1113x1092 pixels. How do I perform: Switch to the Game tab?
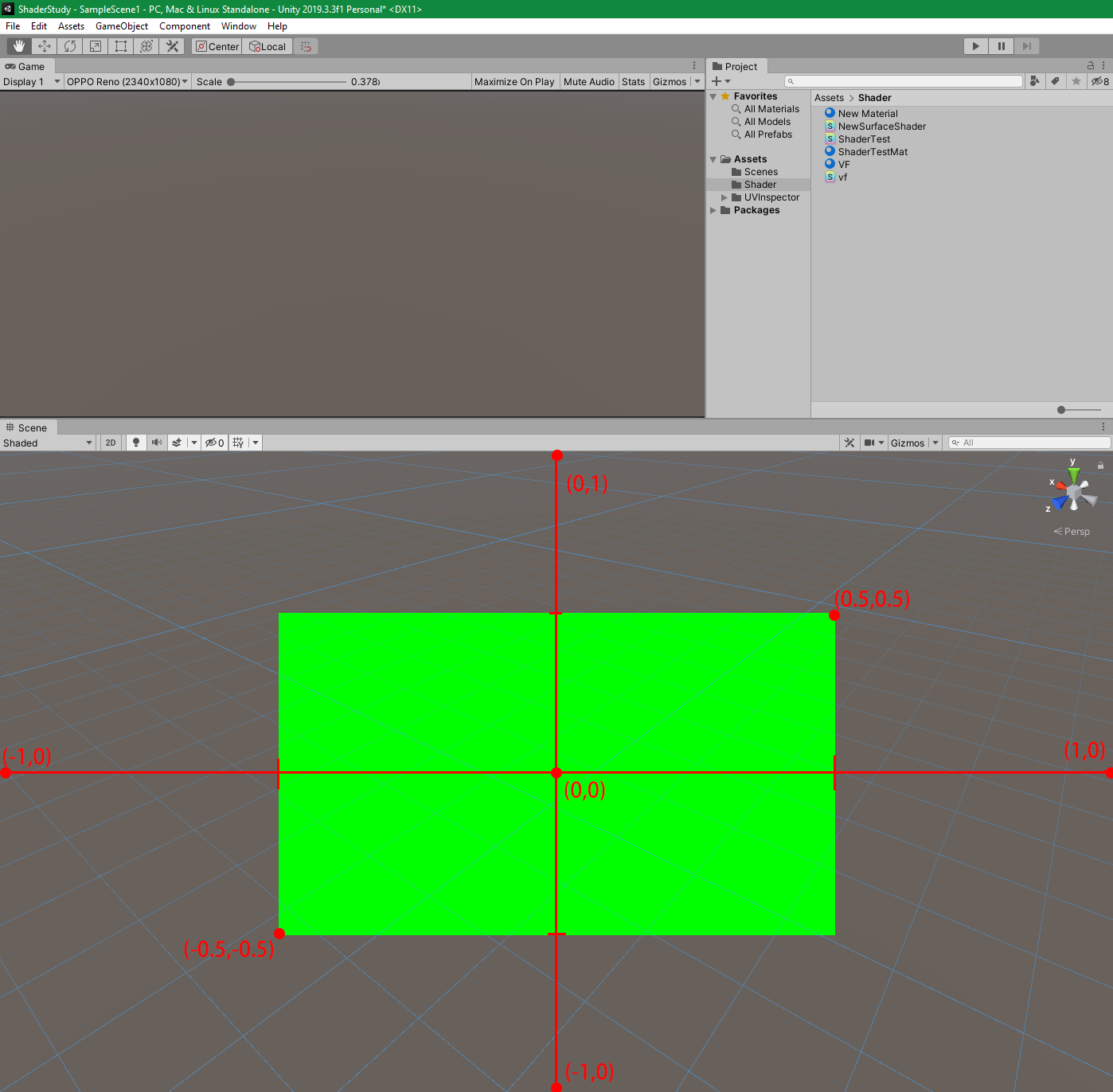pos(27,66)
